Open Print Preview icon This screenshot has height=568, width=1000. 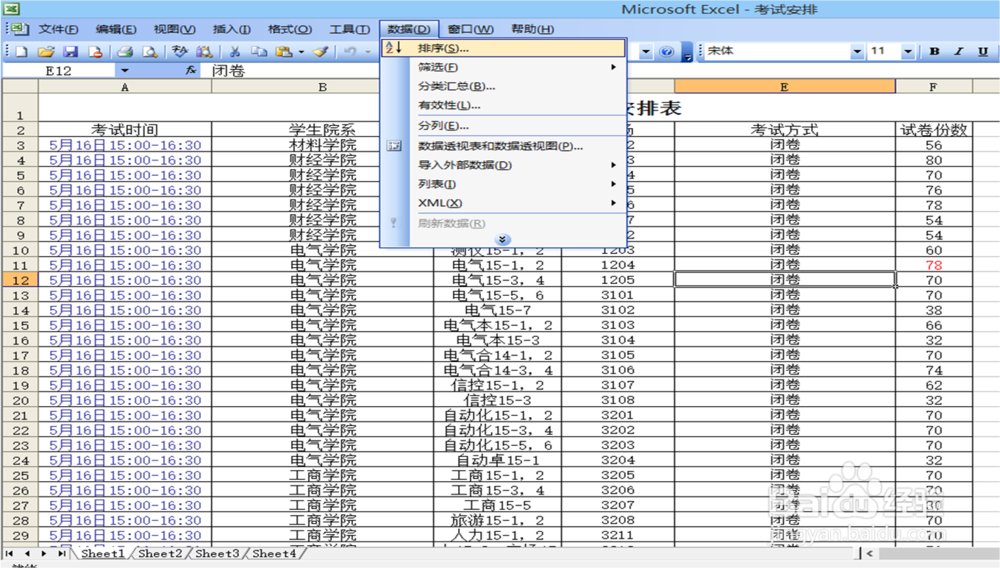[x=150, y=52]
